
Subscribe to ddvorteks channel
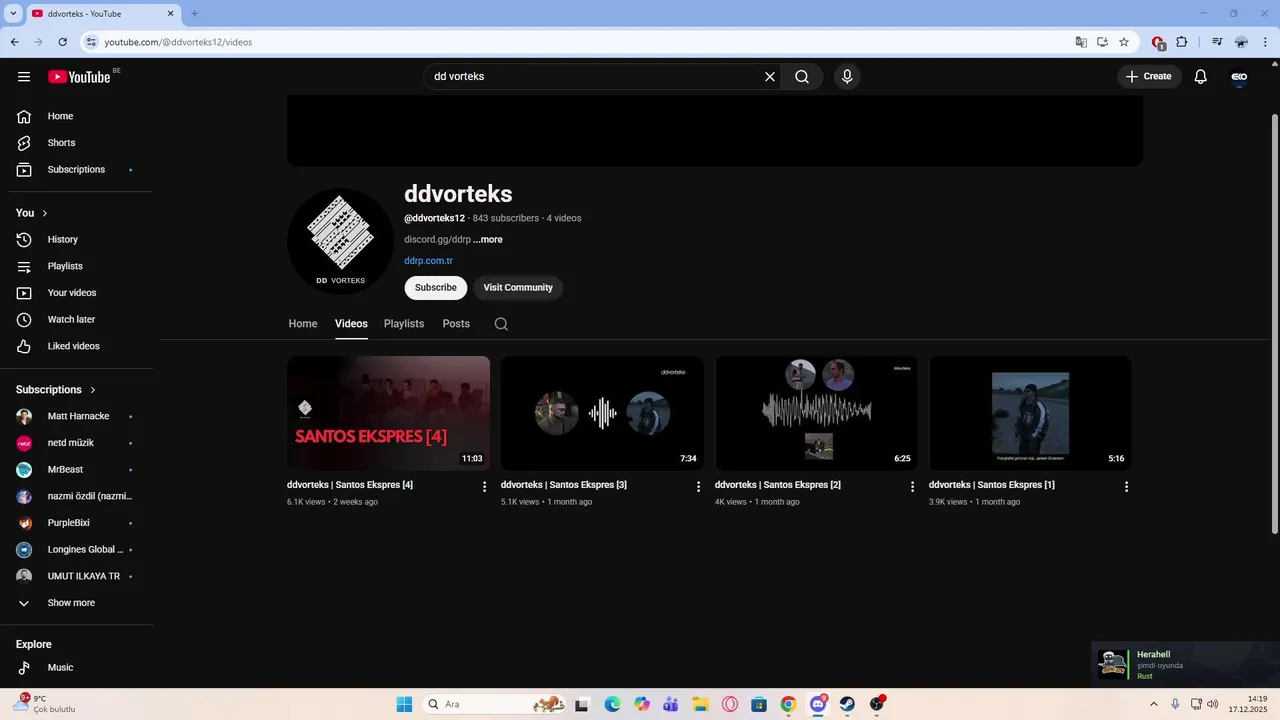tap(436, 288)
